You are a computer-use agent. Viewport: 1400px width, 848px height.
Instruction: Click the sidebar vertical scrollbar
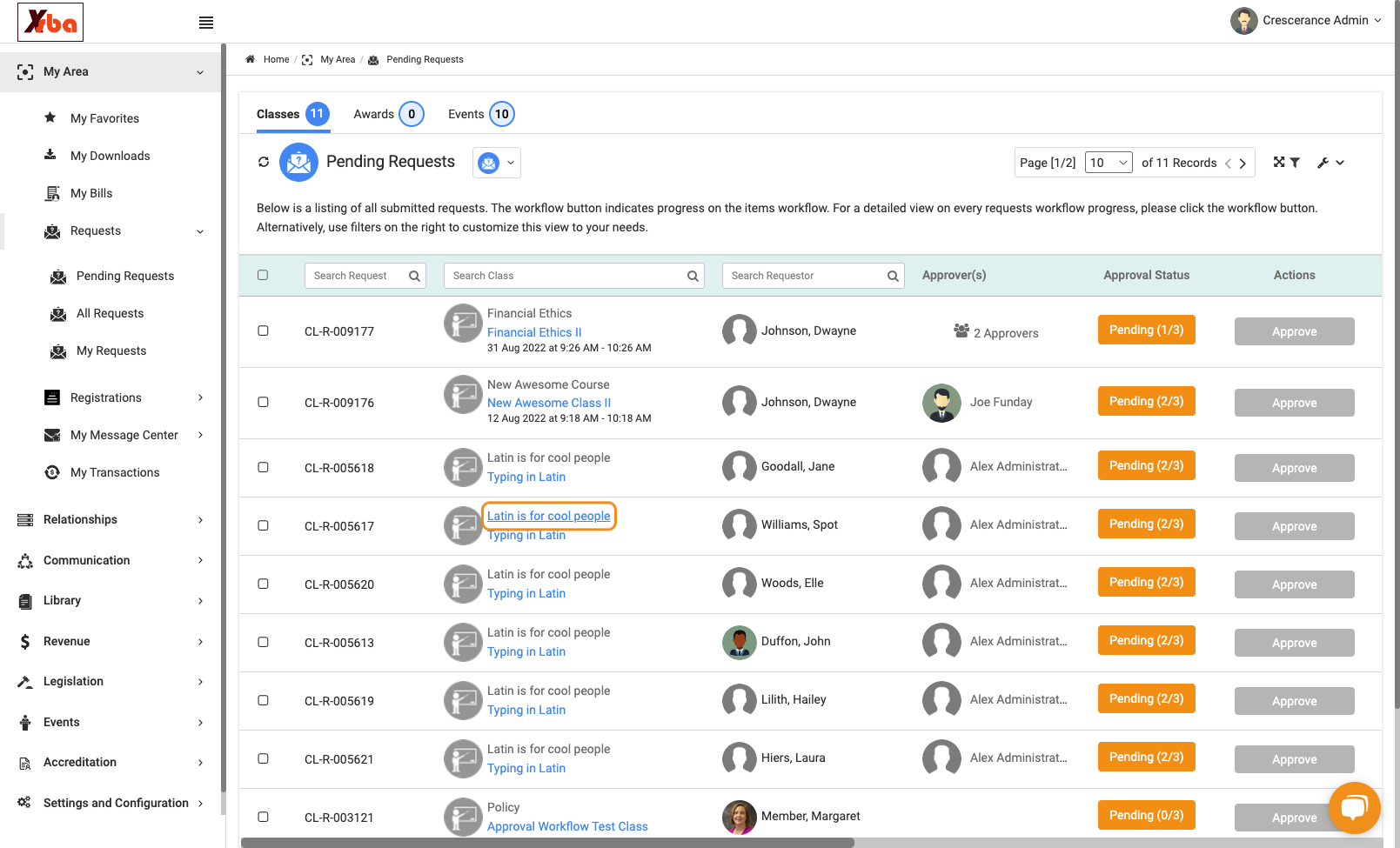click(224, 417)
